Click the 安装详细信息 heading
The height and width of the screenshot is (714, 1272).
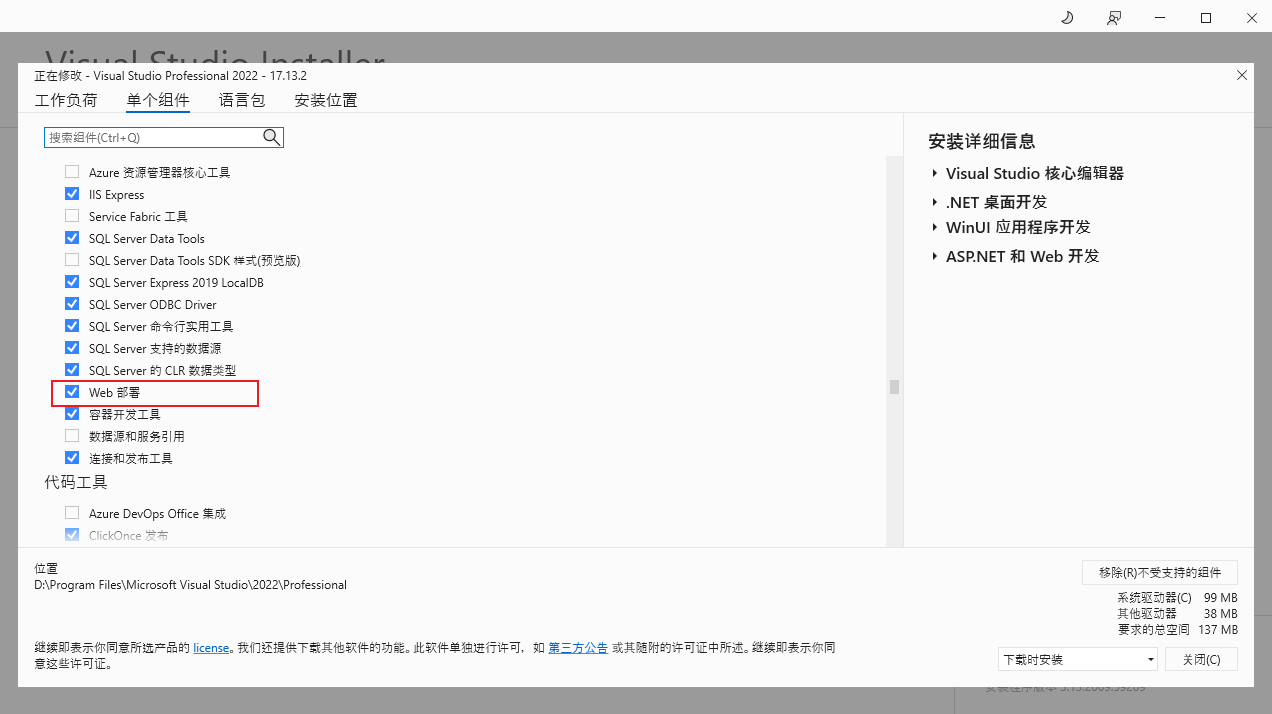coord(982,142)
